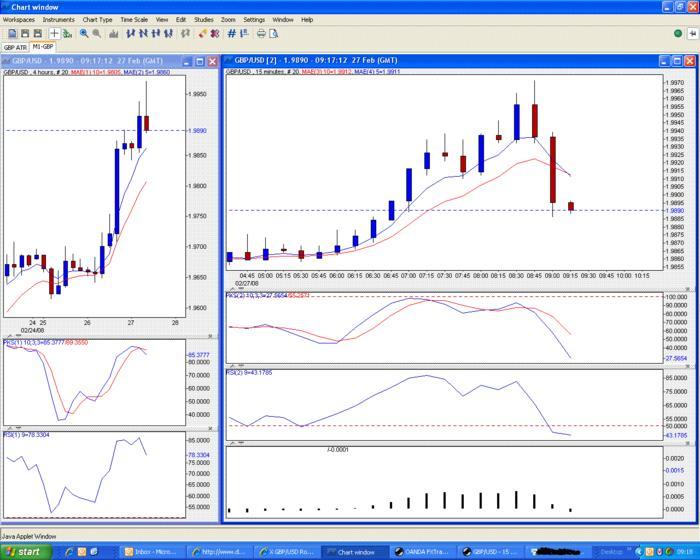
Task: Click the blue zoom in magnifier
Action: point(83,33)
